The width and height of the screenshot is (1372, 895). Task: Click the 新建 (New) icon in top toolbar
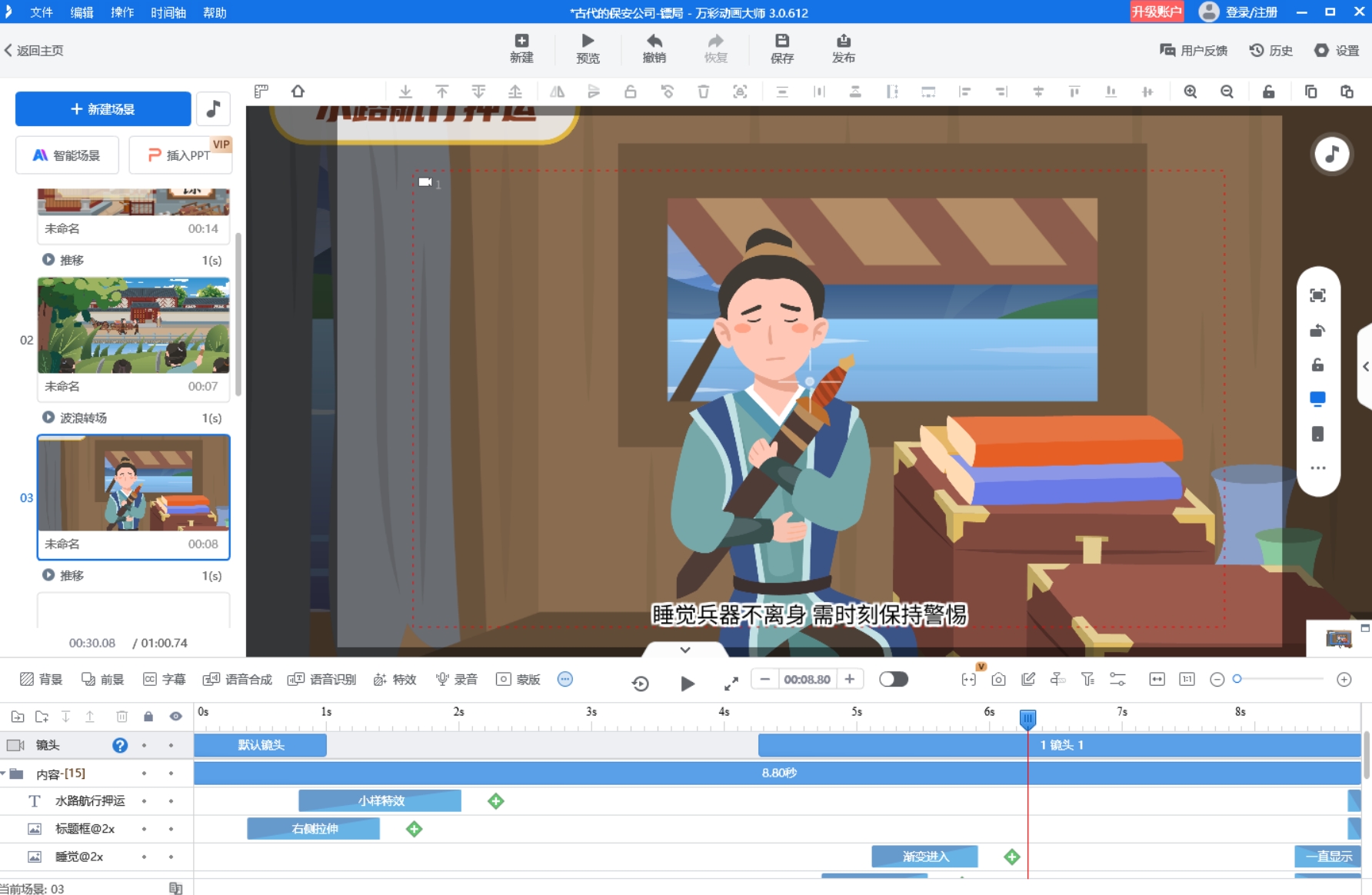pos(521,41)
